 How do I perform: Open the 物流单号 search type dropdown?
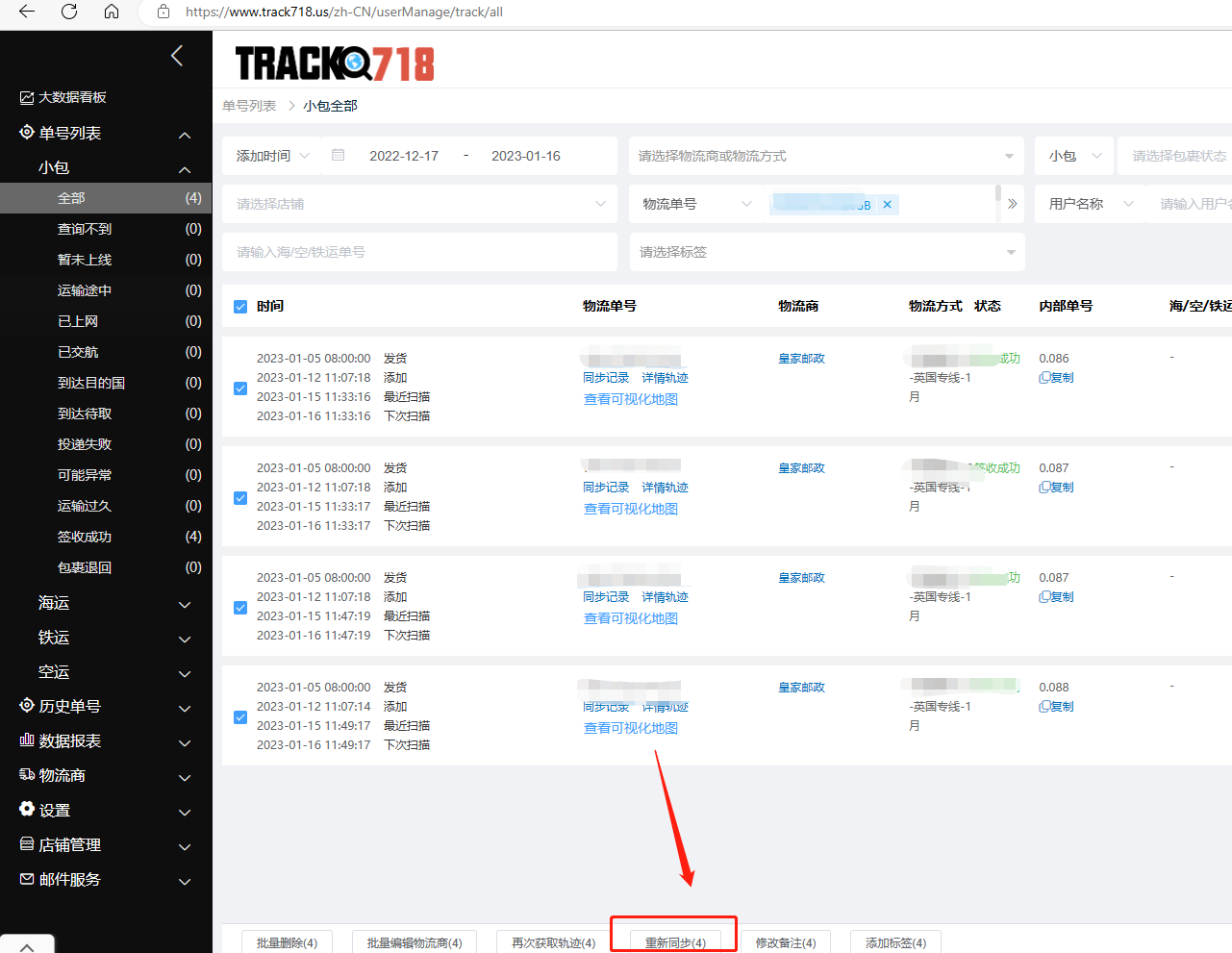pyautogui.click(x=696, y=204)
